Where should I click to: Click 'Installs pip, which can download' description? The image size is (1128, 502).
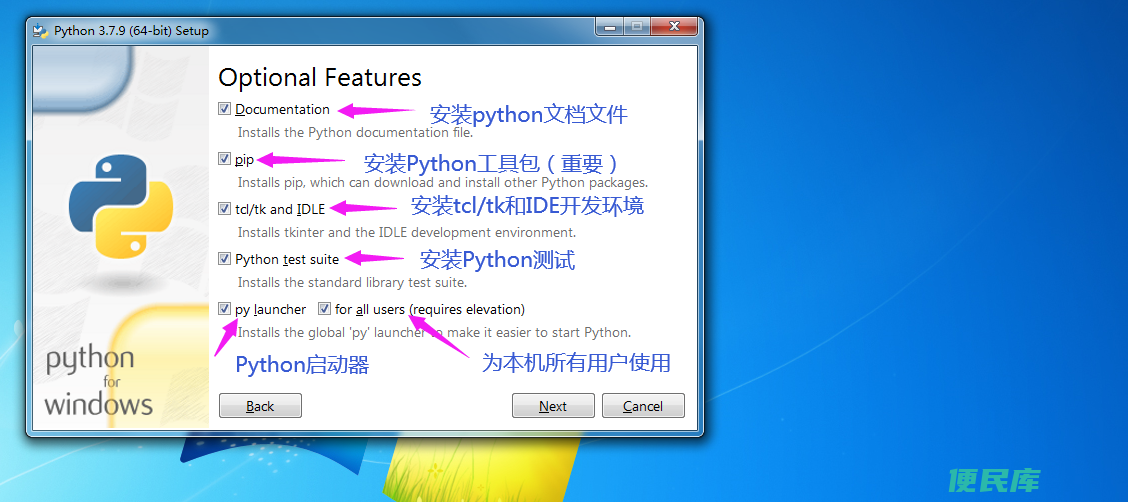pyautogui.click(x=443, y=182)
